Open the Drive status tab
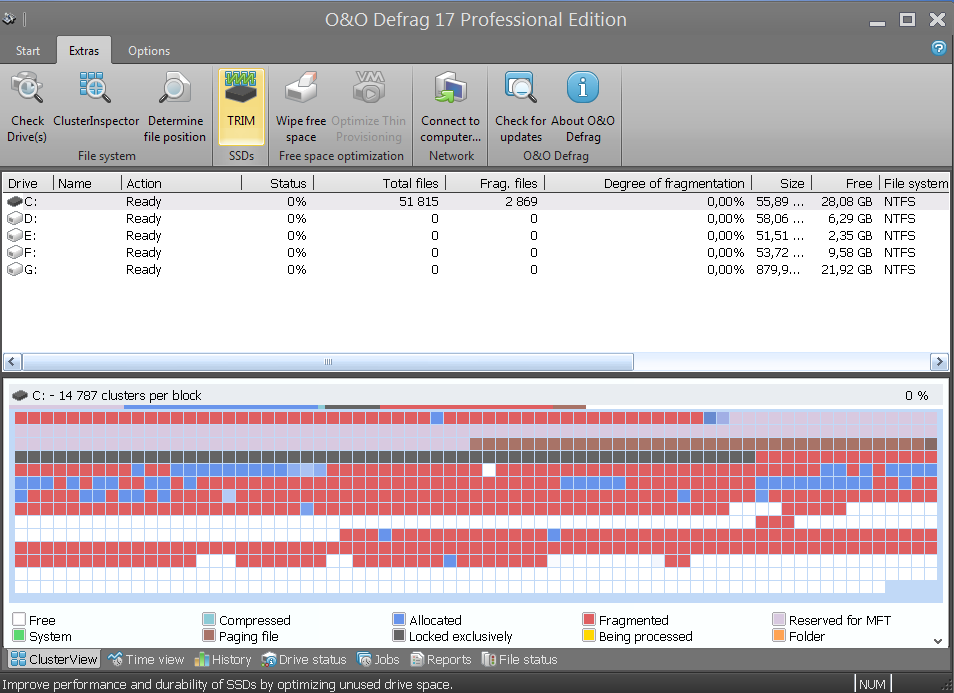 304,659
